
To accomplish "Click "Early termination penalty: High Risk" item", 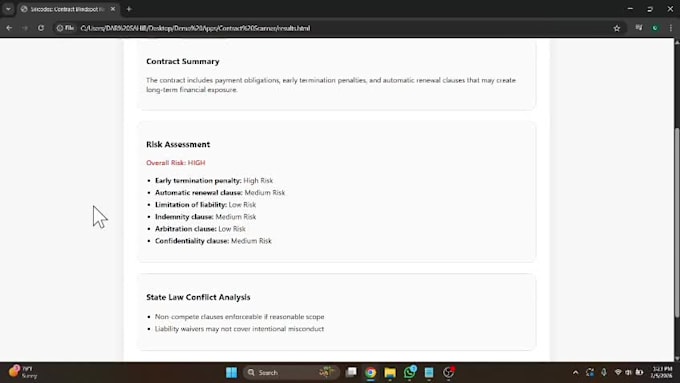I will coord(214,180).
